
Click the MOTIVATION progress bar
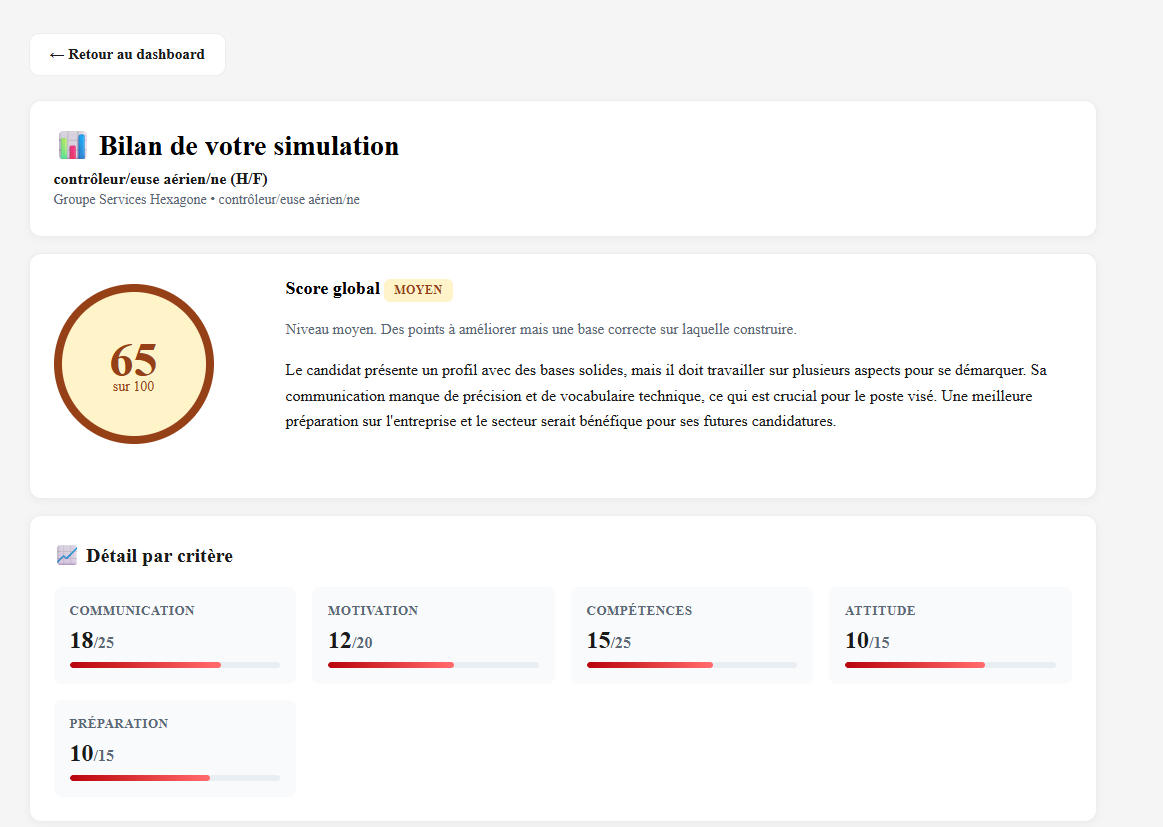[x=433, y=664]
